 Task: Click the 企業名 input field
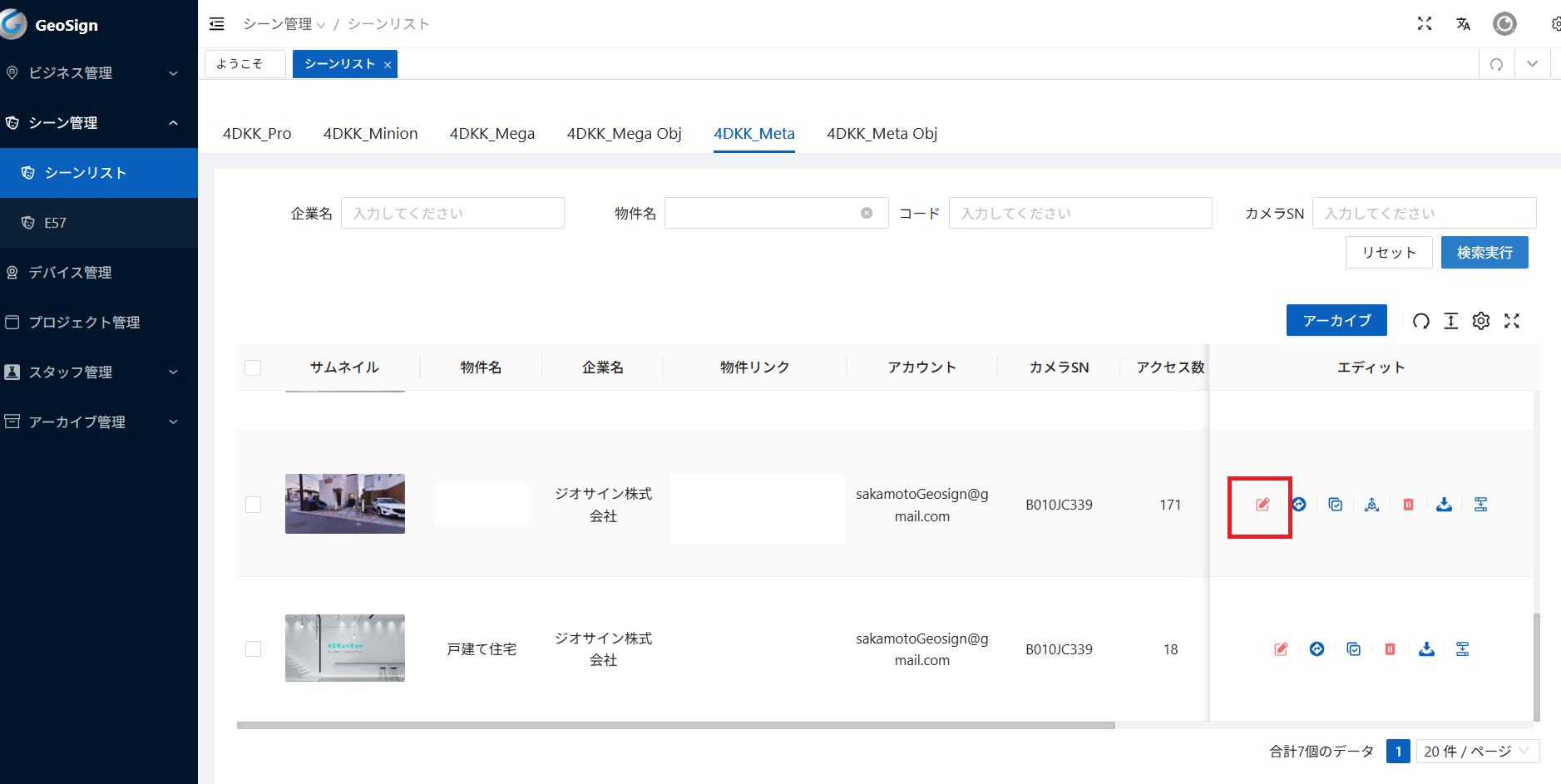click(x=452, y=214)
